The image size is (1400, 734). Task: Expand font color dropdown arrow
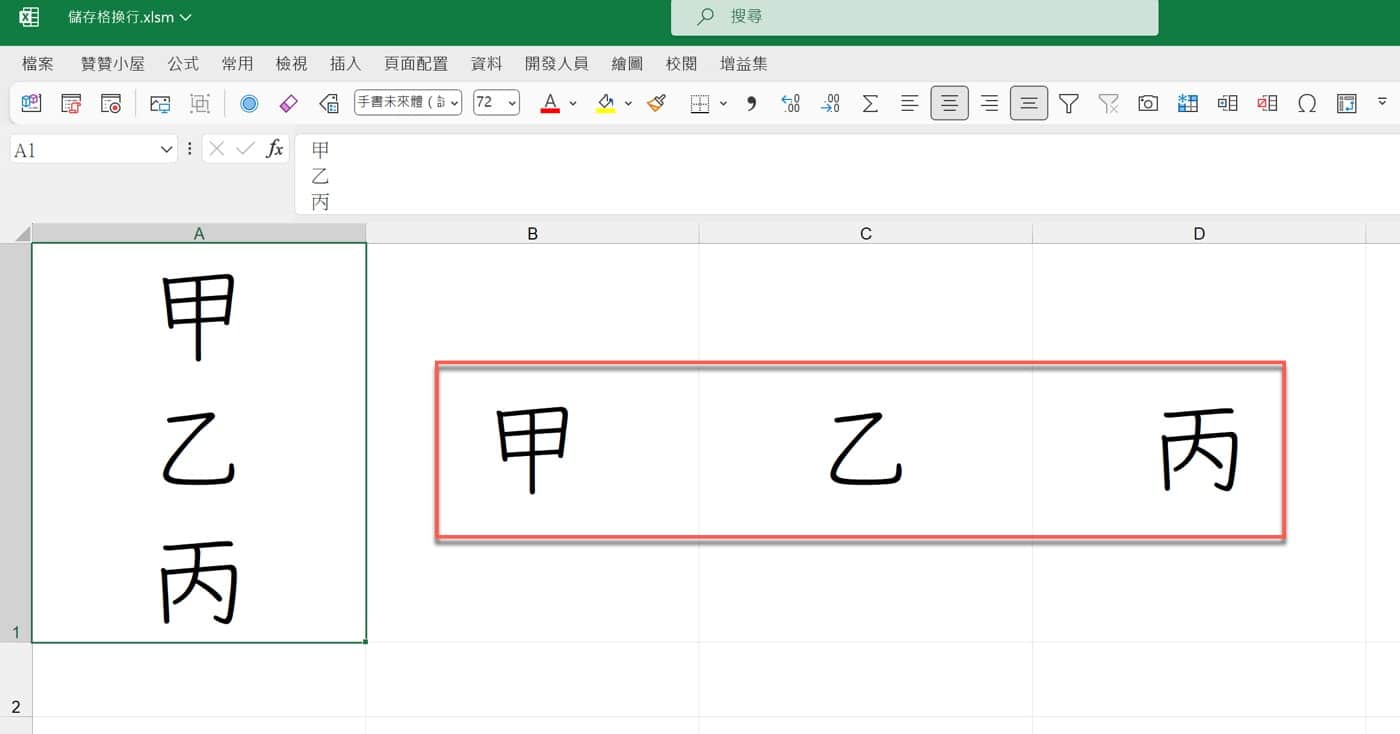pyautogui.click(x=573, y=103)
